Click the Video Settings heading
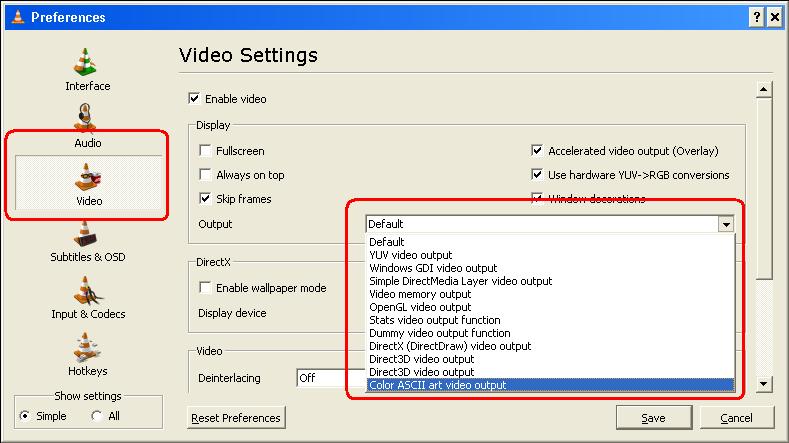This screenshot has height=443, width=789. [249, 55]
